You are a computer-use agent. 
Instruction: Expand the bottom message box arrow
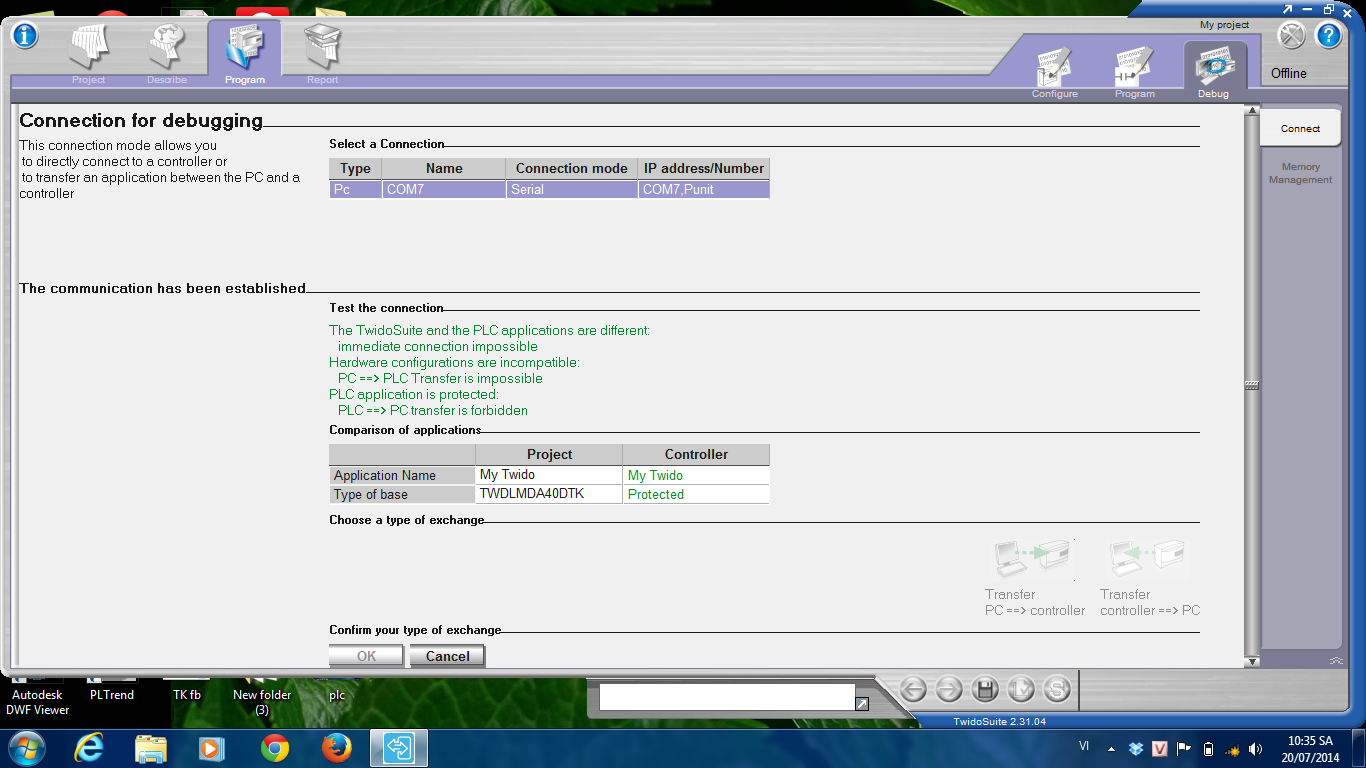(x=862, y=704)
